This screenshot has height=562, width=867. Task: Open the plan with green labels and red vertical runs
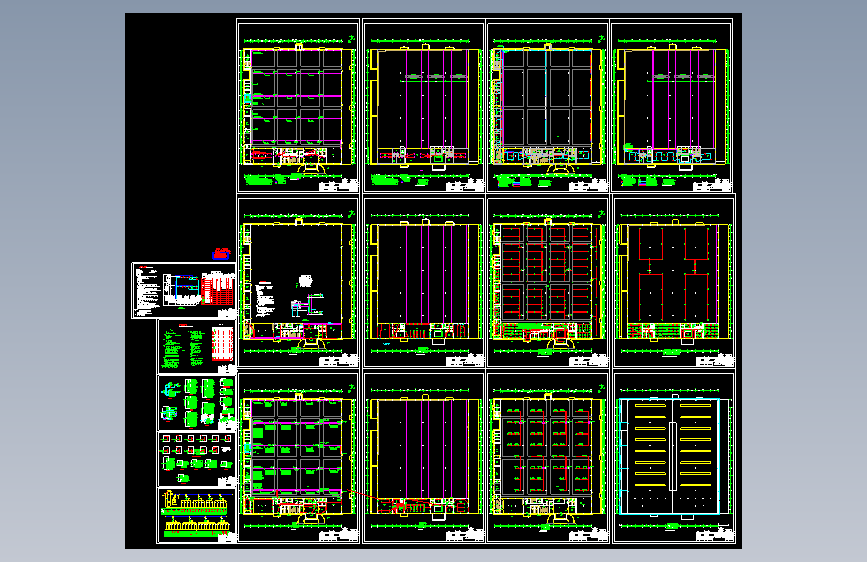click(547, 457)
